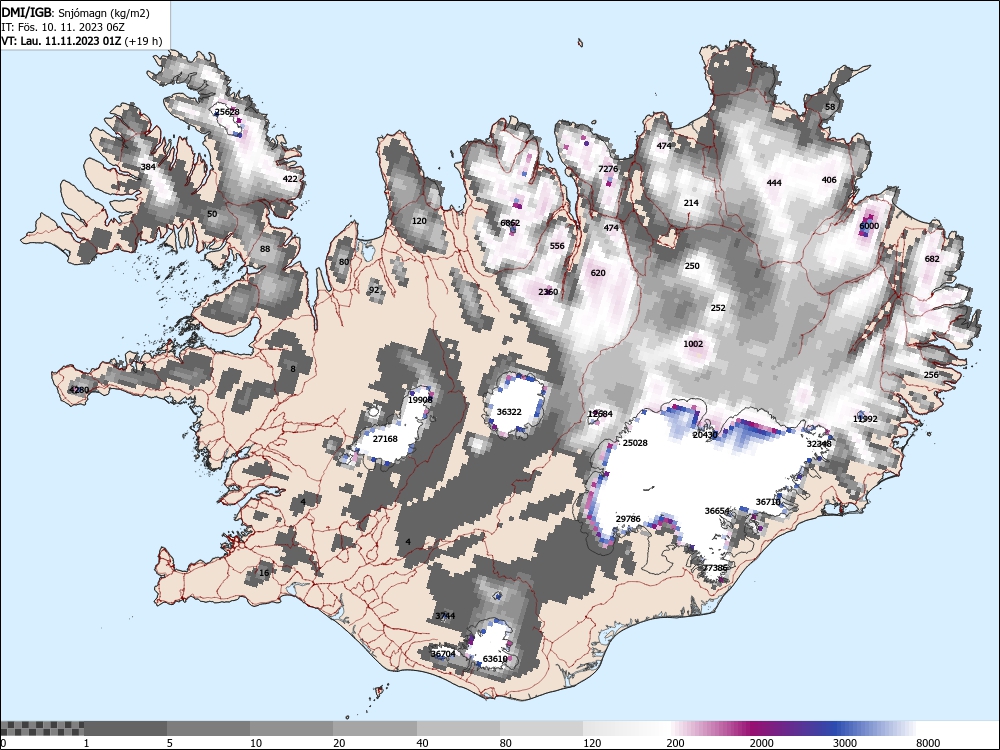Click the VT: Lau. 11.11.2023 01Z valid time
The image size is (1000, 750).
(x=82, y=41)
